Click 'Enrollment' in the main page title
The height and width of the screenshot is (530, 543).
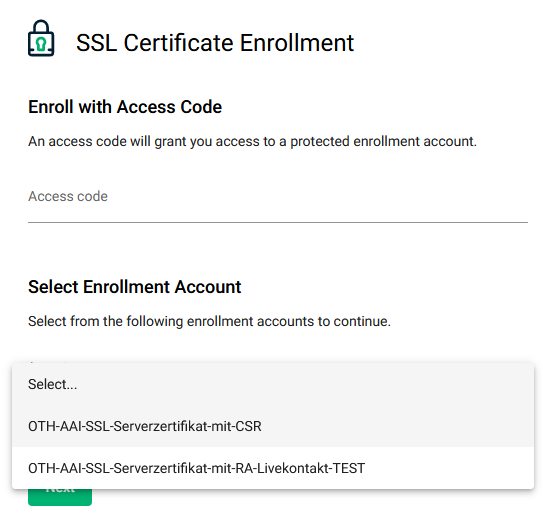(x=297, y=43)
